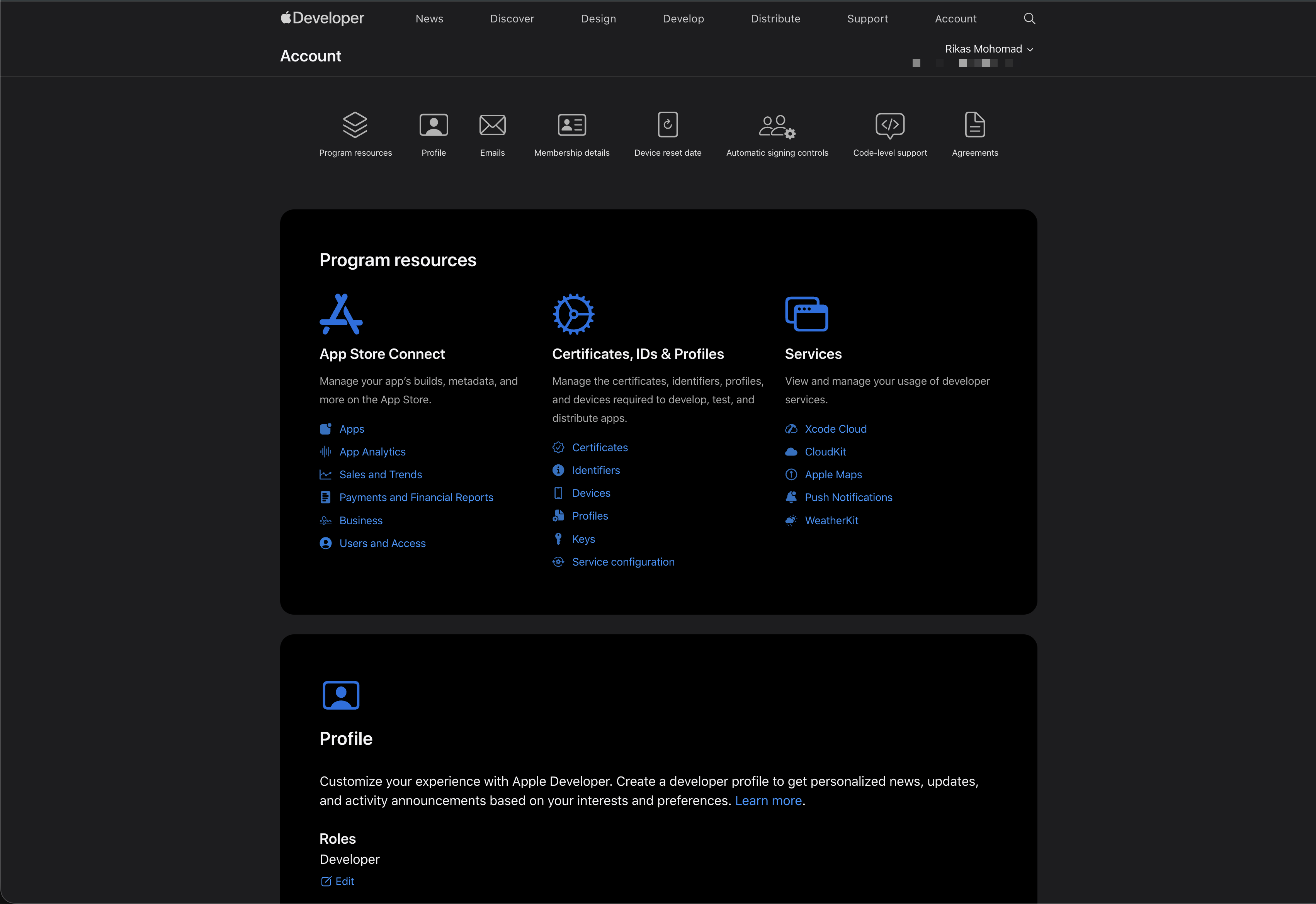This screenshot has width=1316, height=904.
Task: Go to the News page
Action: (429, 18)
